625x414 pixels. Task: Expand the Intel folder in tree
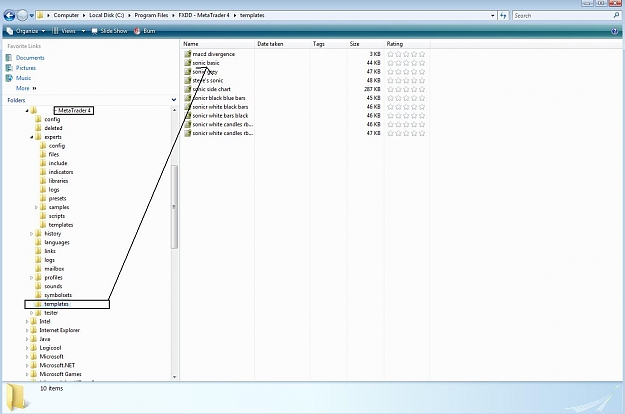tap(27, 322)
